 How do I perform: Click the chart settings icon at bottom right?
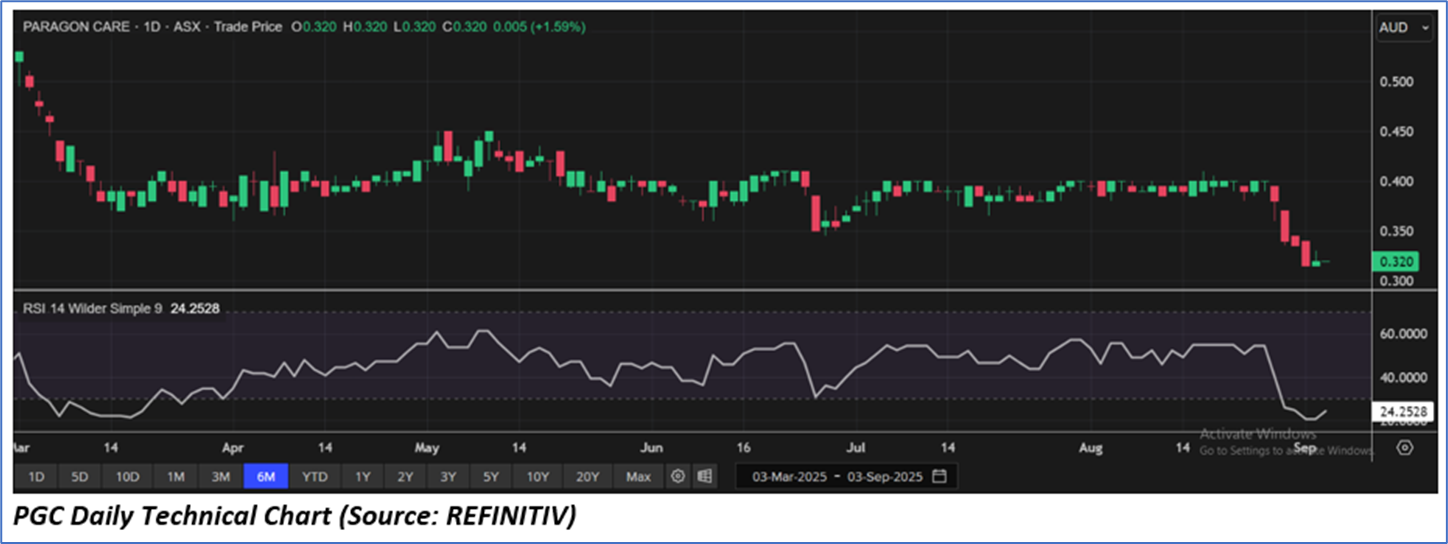click(1405, 448)
